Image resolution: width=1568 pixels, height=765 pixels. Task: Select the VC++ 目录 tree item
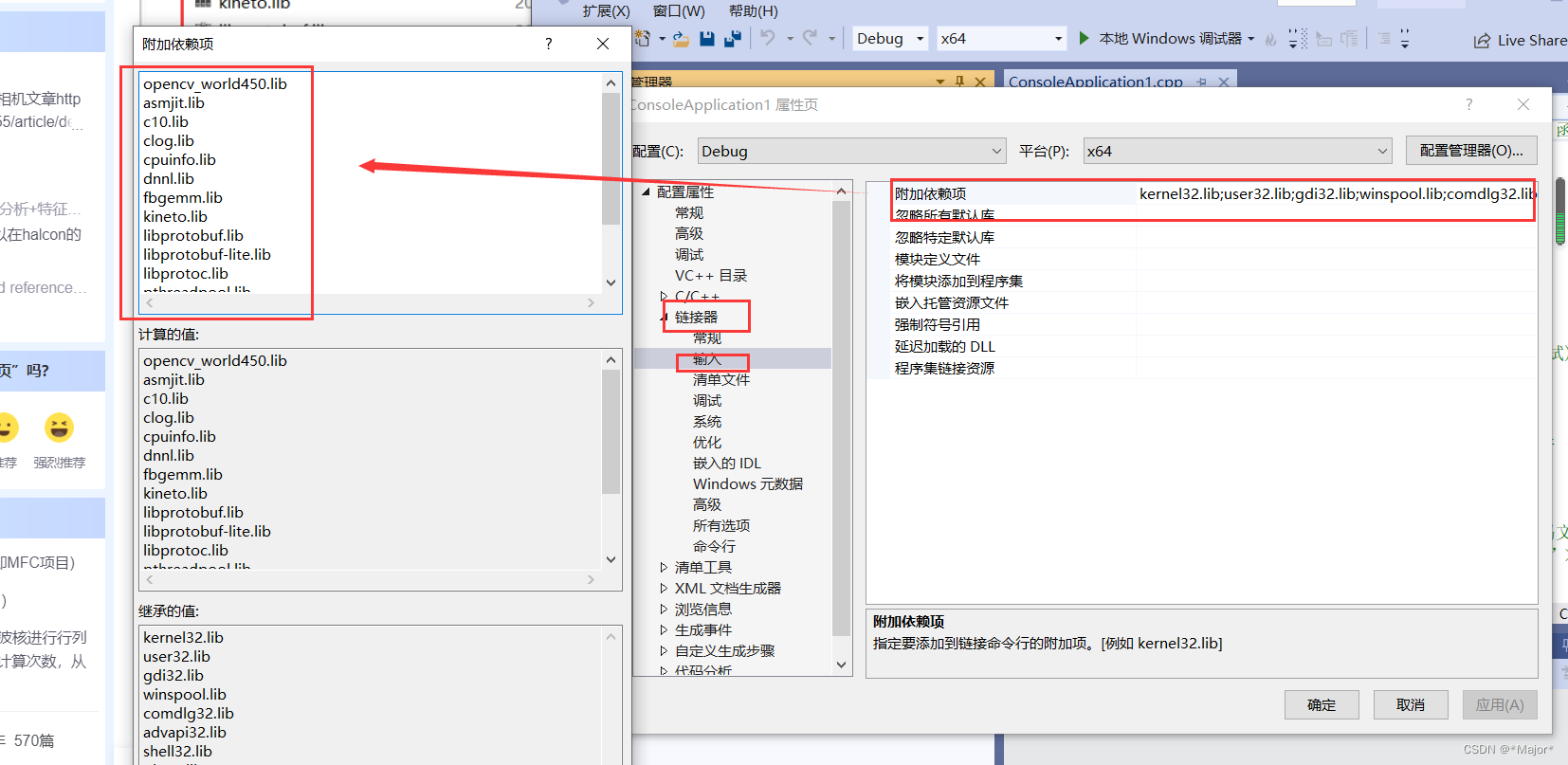click(711, 275)
